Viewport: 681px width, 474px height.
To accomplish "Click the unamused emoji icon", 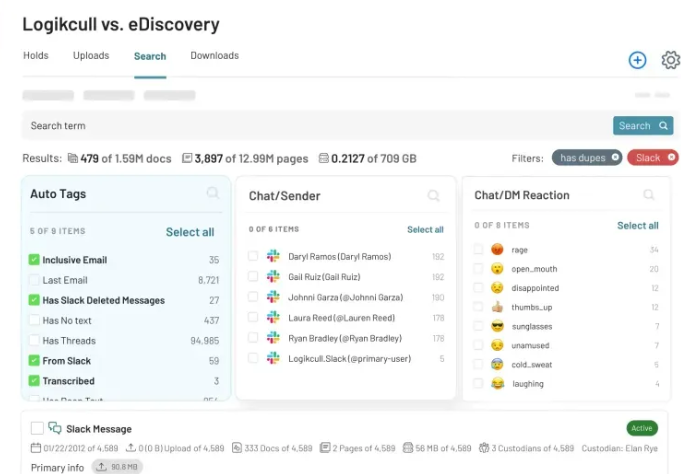I will click(x=497, y=345).
